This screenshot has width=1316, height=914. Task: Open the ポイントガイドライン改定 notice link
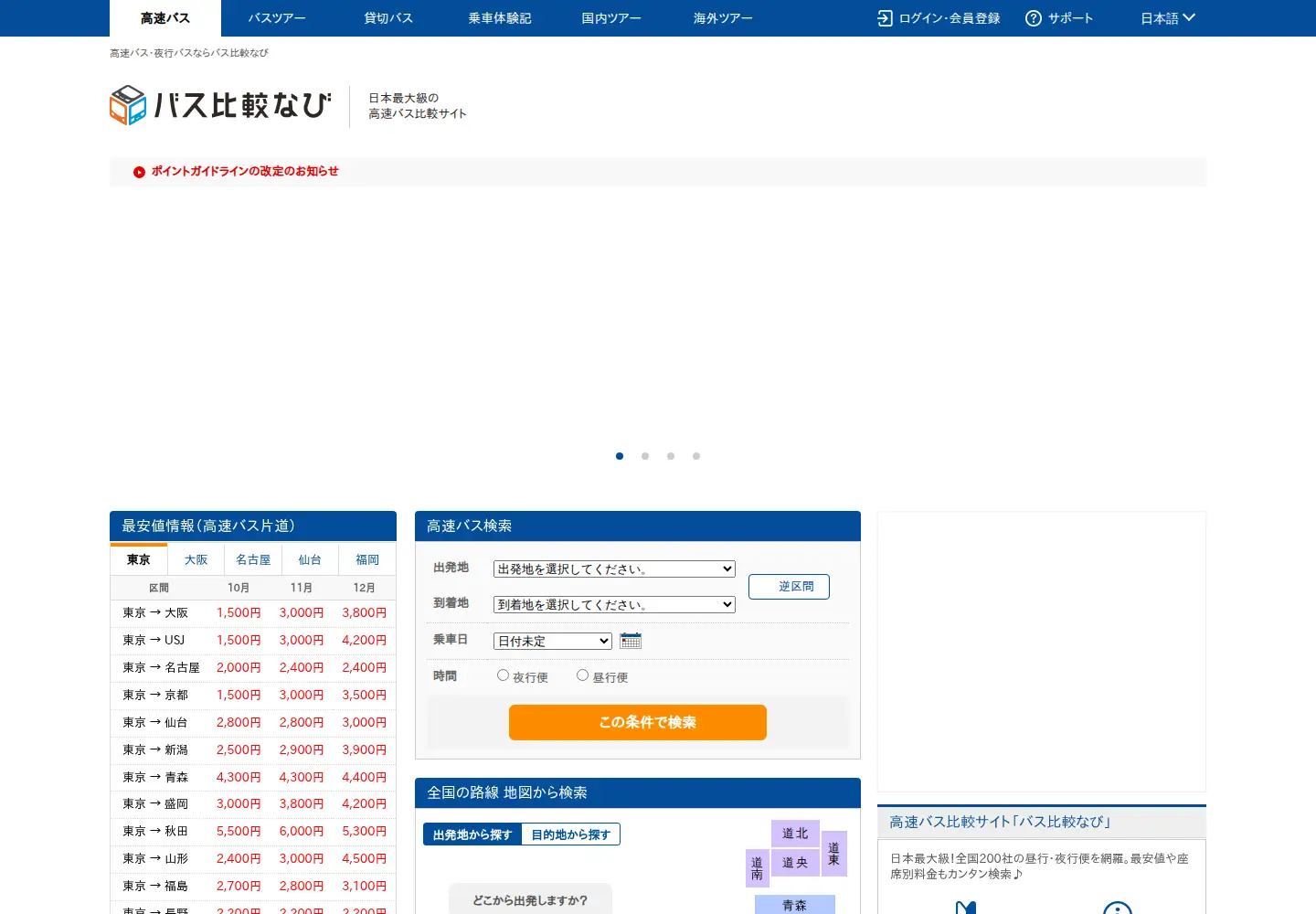click(x=245, y=171)
